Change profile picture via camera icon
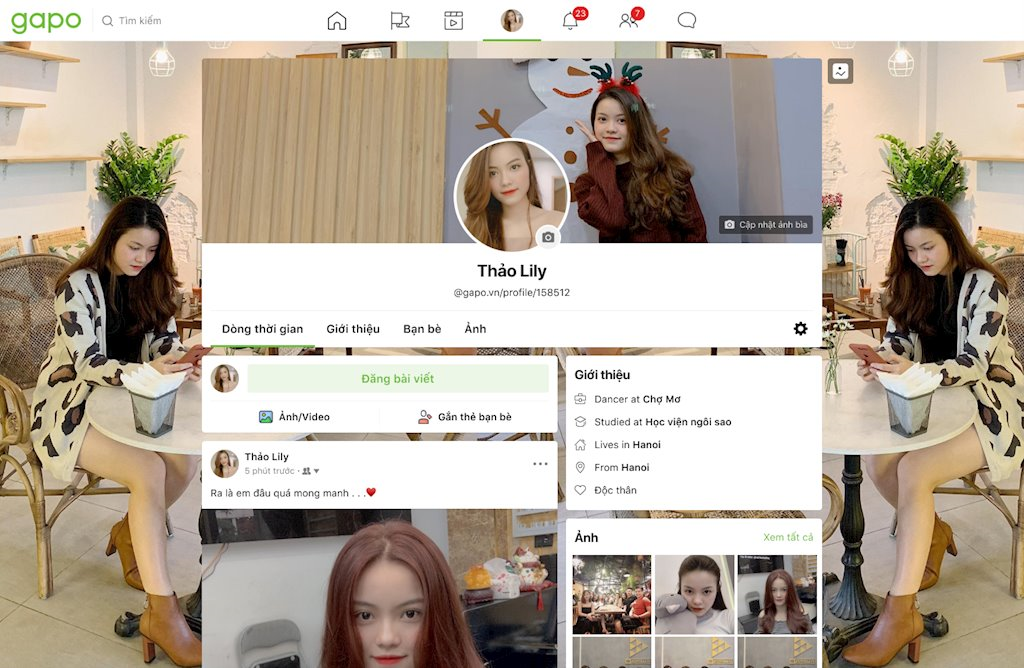The image size is (1024, 668). tap(549, 237)
